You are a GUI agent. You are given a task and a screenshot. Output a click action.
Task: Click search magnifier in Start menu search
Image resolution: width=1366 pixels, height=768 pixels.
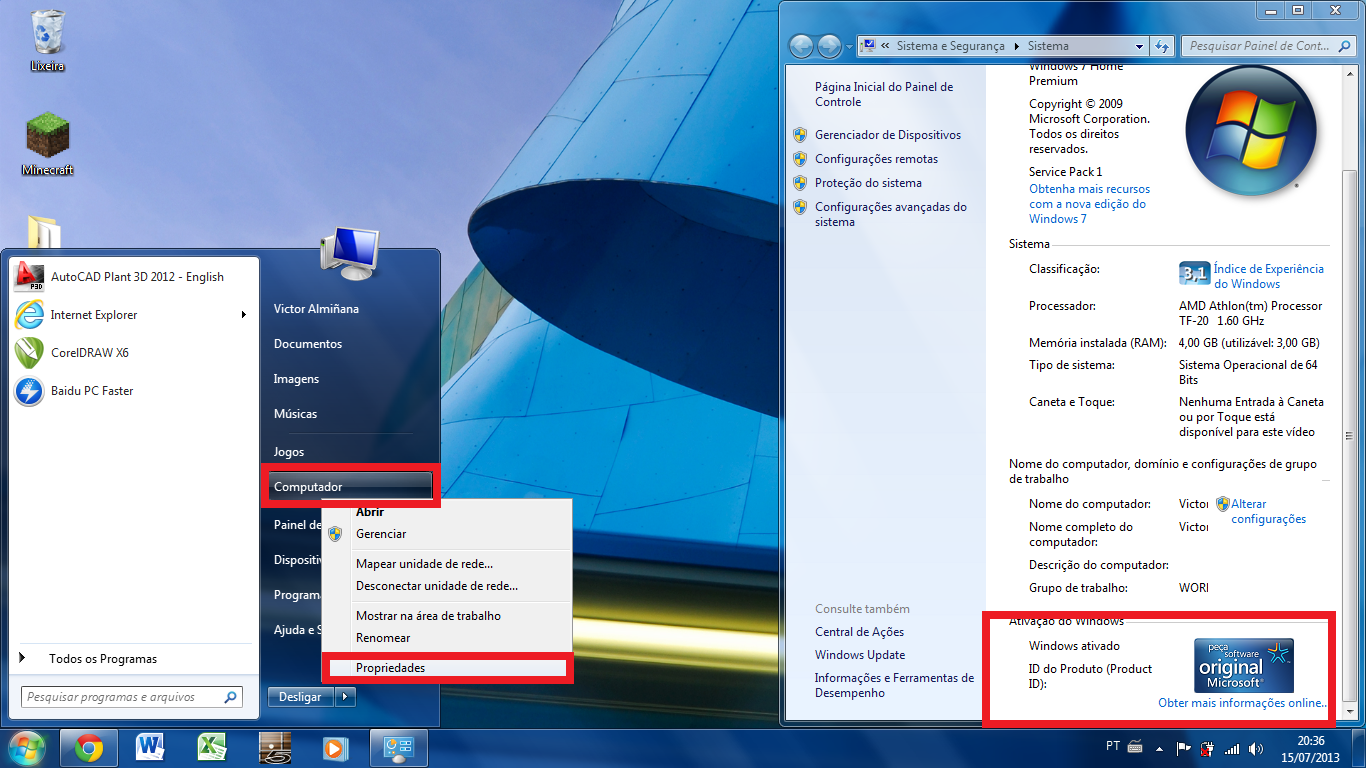click(231, 697)
